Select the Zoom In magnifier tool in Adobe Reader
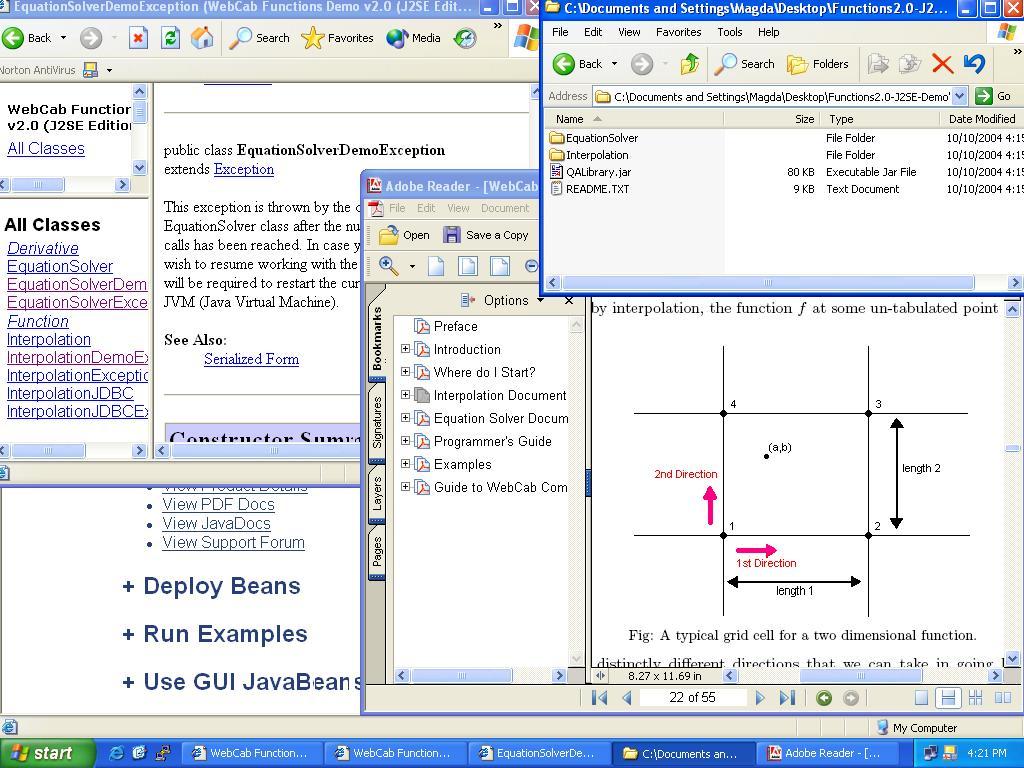 pos(389,266)
